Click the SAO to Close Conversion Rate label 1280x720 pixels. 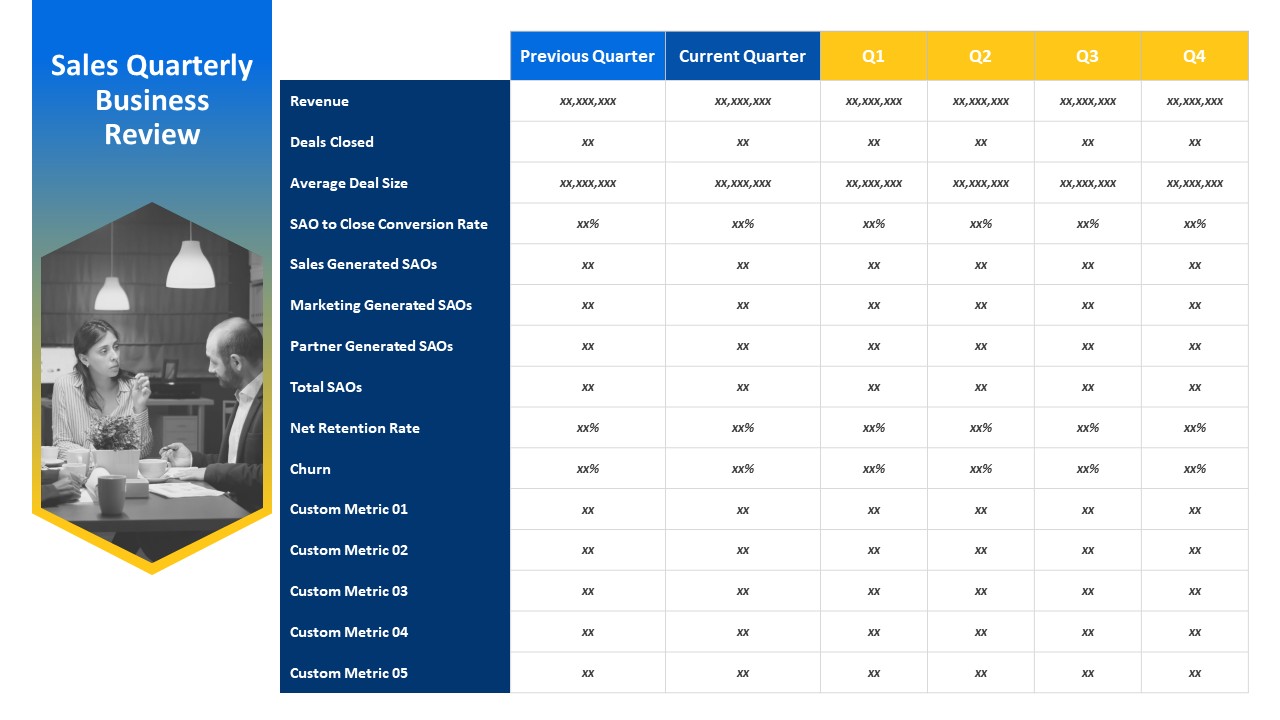point(387,224)
